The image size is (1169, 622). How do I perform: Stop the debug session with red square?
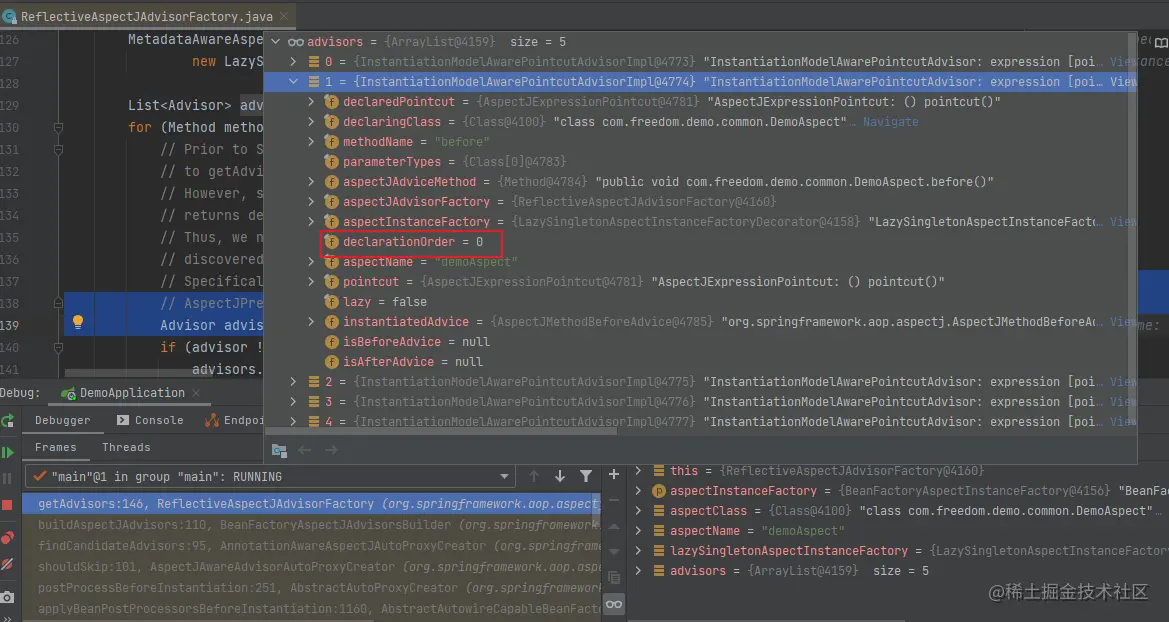tap(7, 505)
